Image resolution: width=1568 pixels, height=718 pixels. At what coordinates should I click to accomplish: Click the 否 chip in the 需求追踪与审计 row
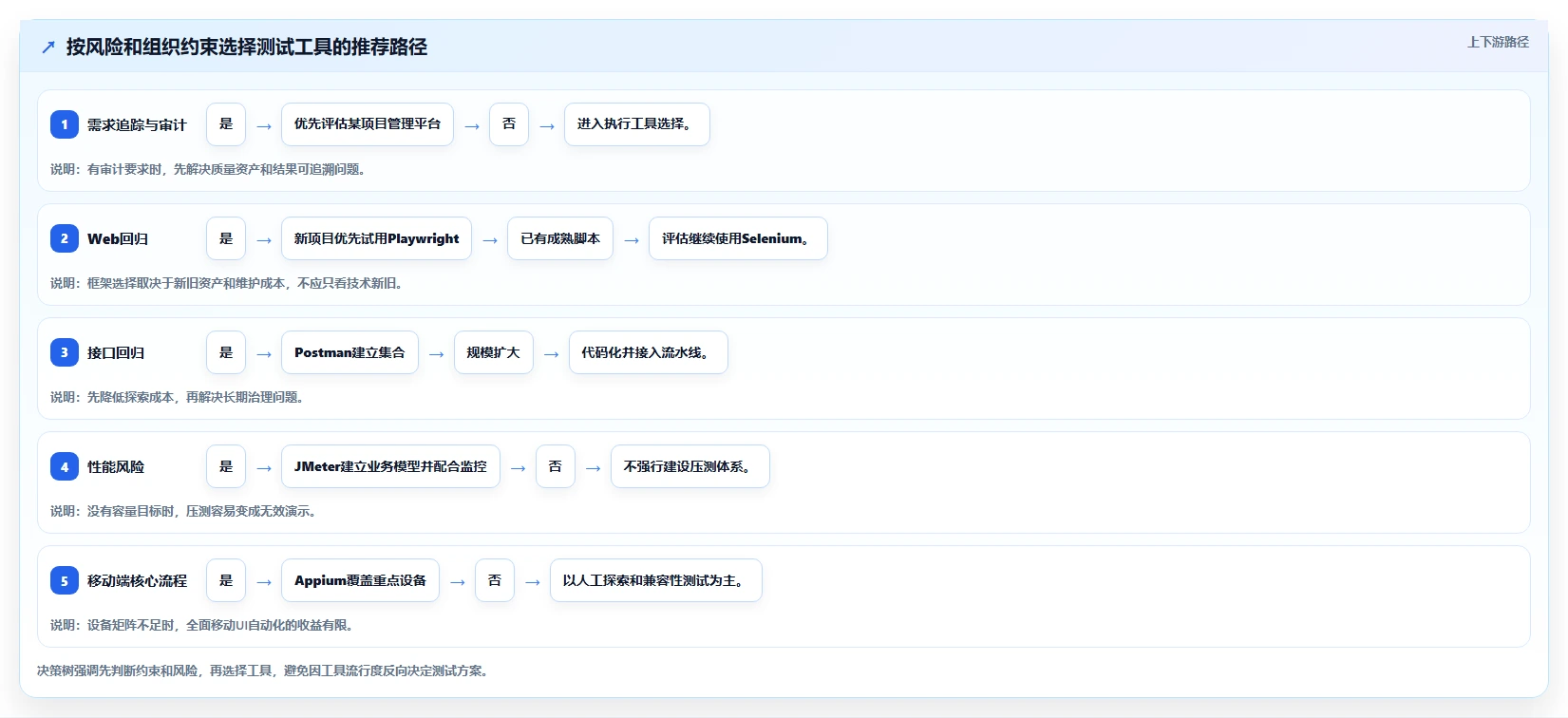click(x=509, y=124)
